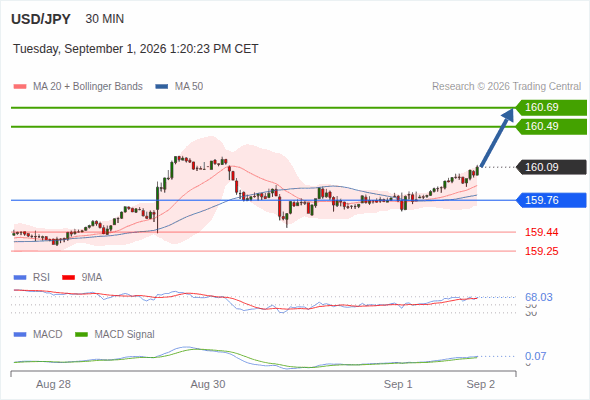Click the MACD Signal legend label
The image size is (590, 400).
[125, 334]
